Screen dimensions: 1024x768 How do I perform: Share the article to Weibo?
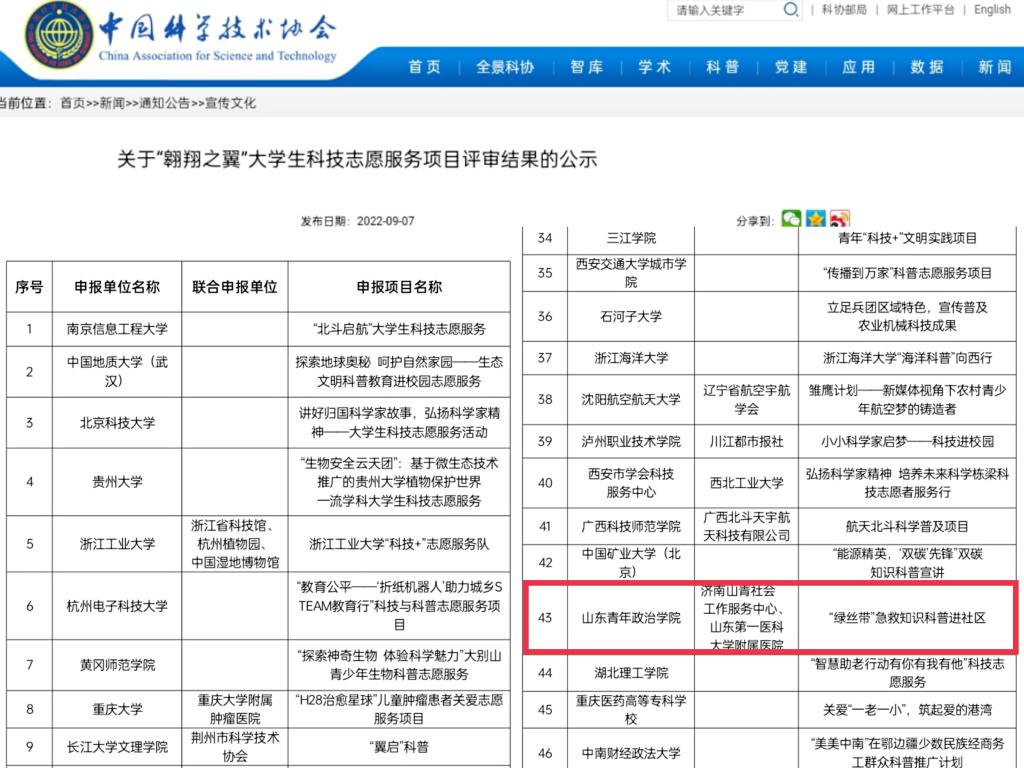pyautogui.click(x=840, y=219)
